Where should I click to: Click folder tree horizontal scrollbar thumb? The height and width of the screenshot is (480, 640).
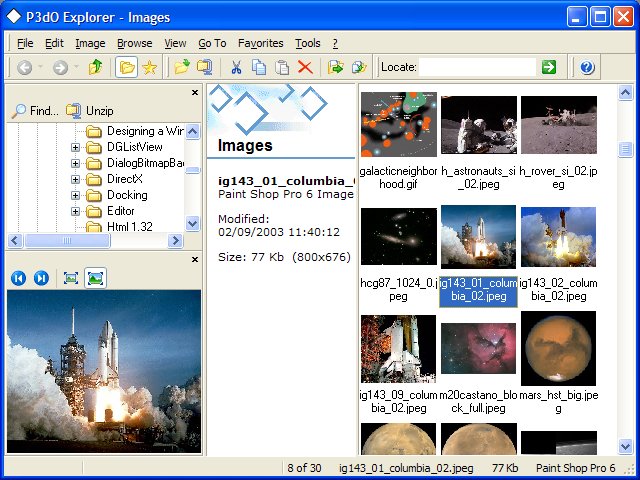click(67, 240)
